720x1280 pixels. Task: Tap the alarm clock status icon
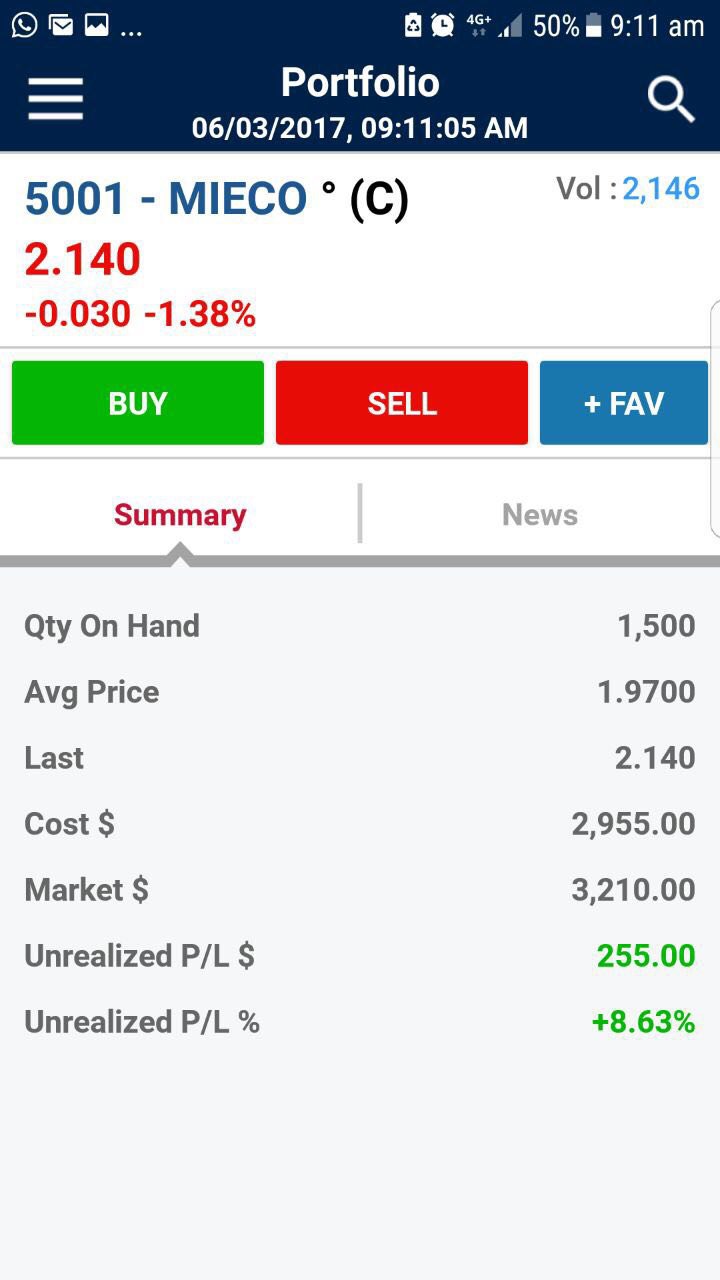click(443, 25)
